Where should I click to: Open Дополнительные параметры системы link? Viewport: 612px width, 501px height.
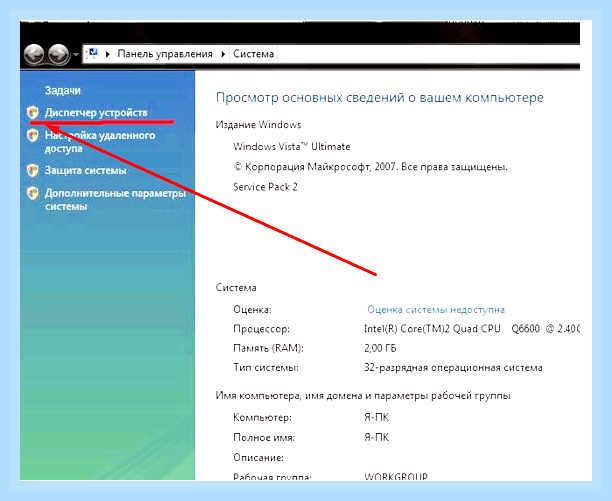click(x=115, y=199)
